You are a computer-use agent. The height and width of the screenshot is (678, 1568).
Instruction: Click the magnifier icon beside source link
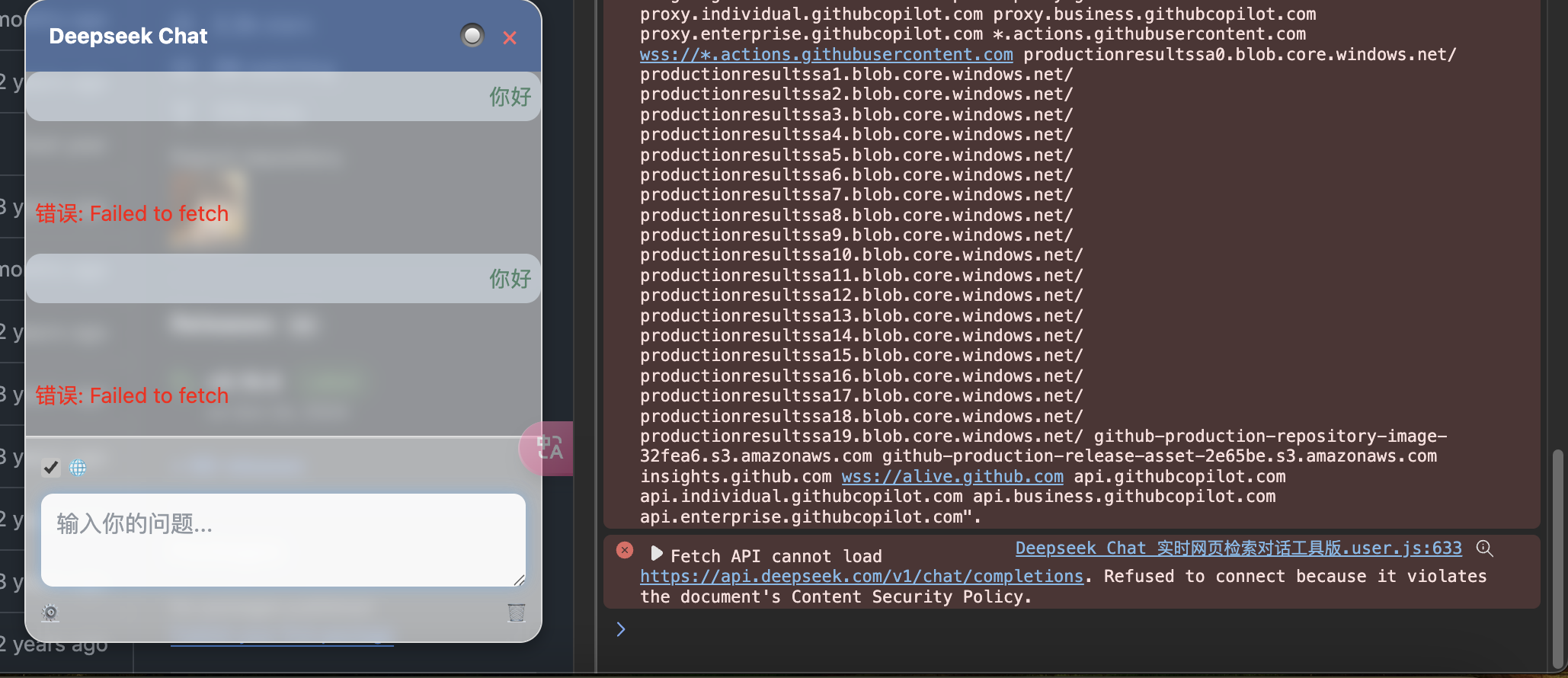(1484, 548)
